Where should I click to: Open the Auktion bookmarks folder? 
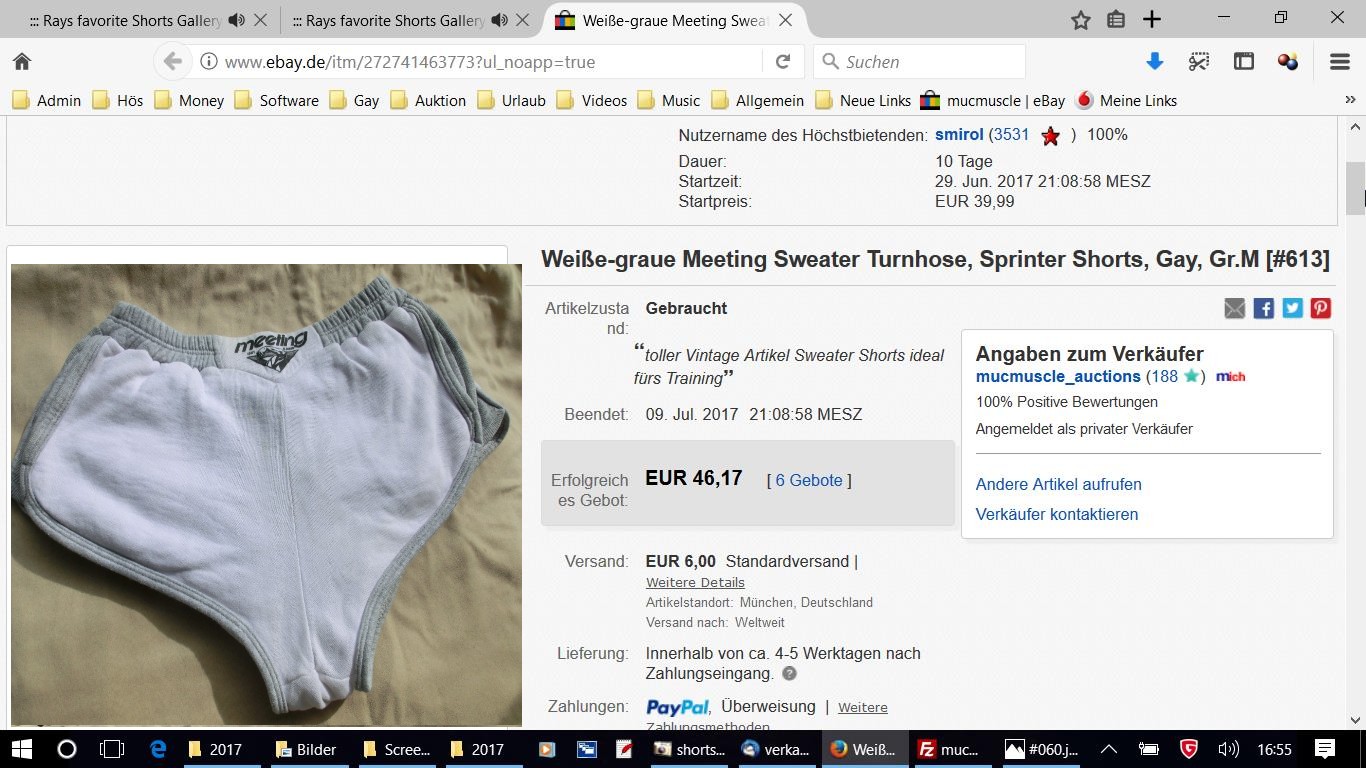428,100
